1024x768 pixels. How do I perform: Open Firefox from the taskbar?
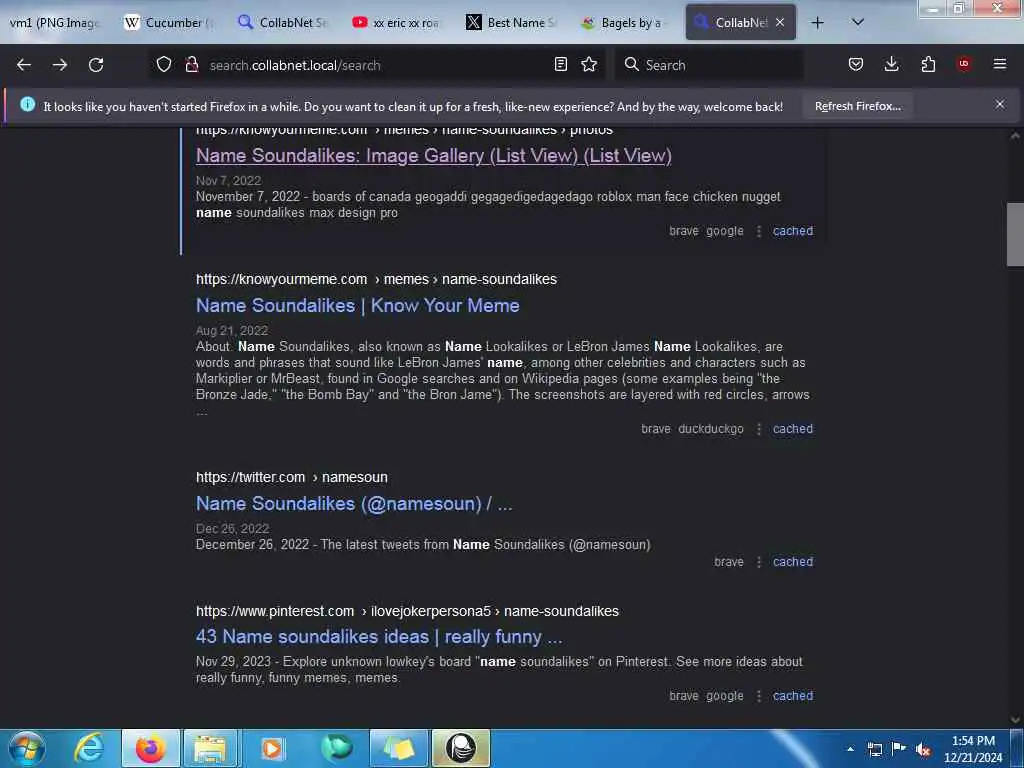tap(150, 748)
